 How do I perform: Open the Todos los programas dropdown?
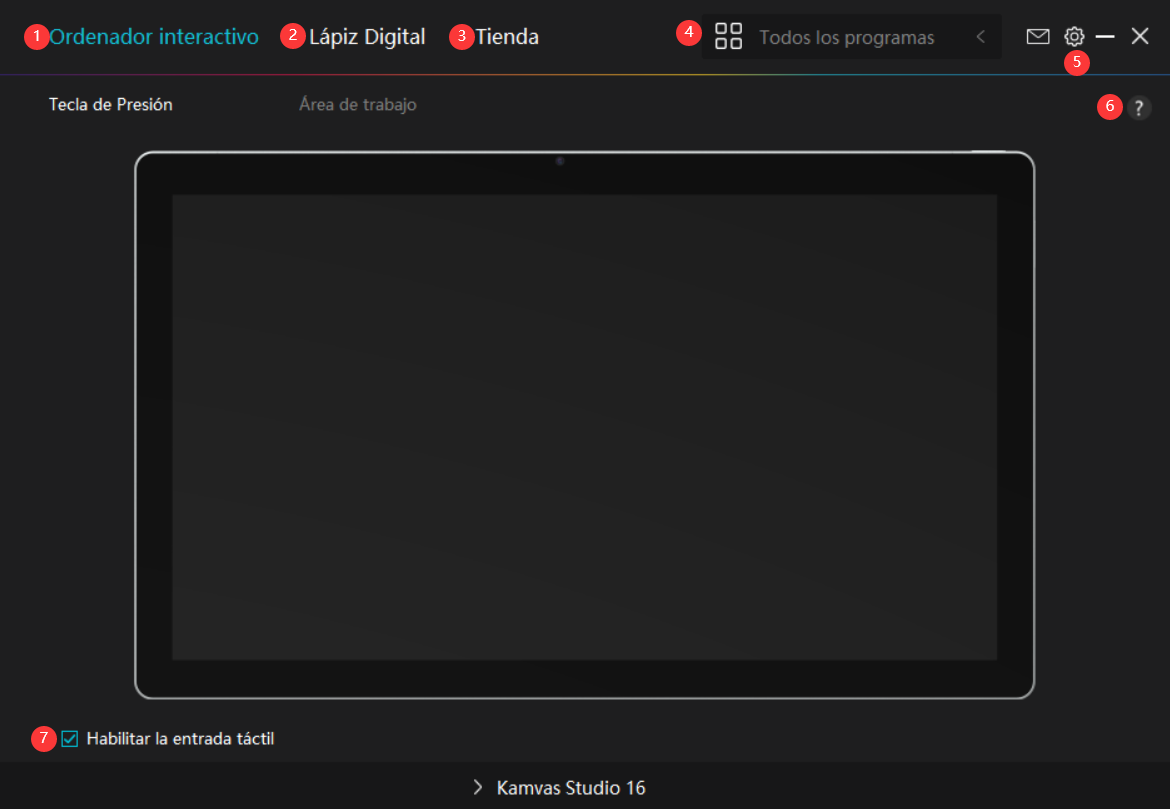[846, 37]
